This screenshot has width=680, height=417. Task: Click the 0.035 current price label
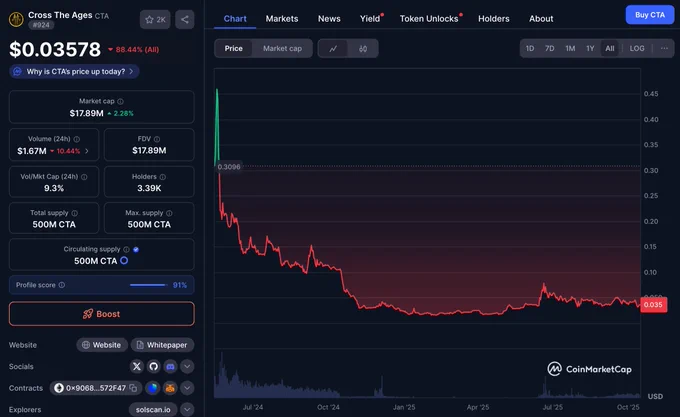[x=653, y=305]
